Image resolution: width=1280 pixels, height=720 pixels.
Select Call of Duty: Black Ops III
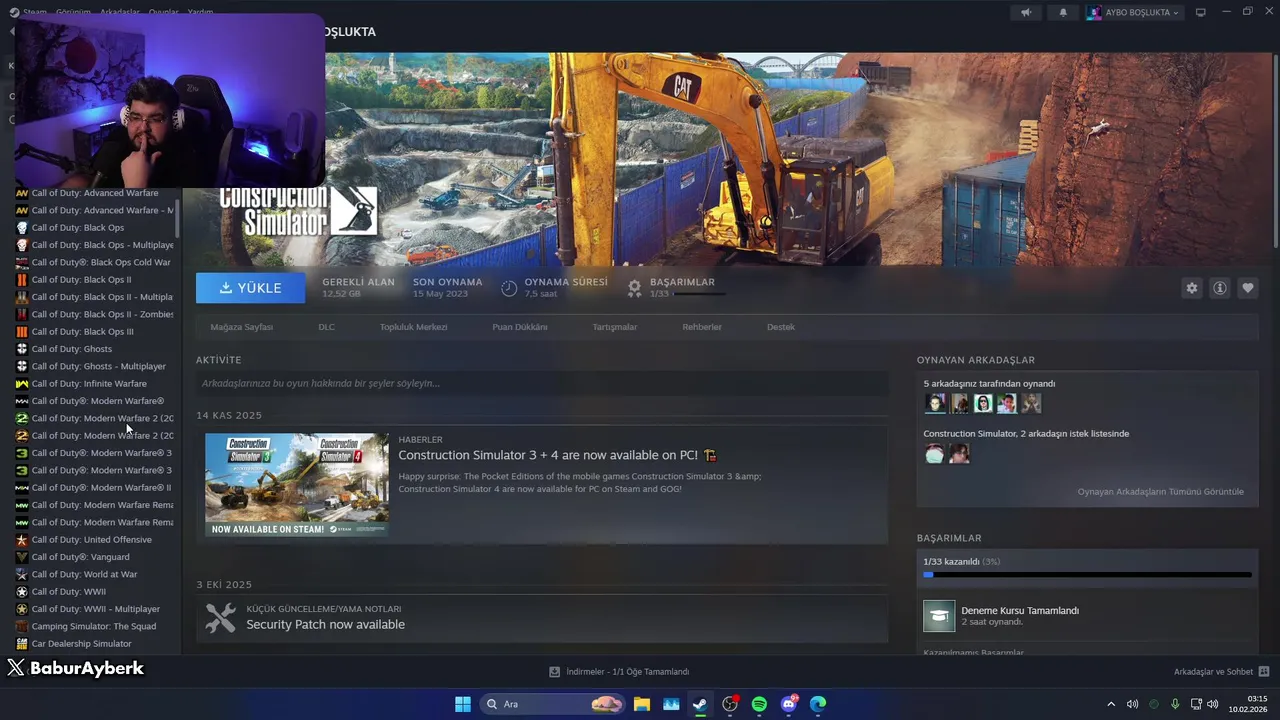(82, 332)
